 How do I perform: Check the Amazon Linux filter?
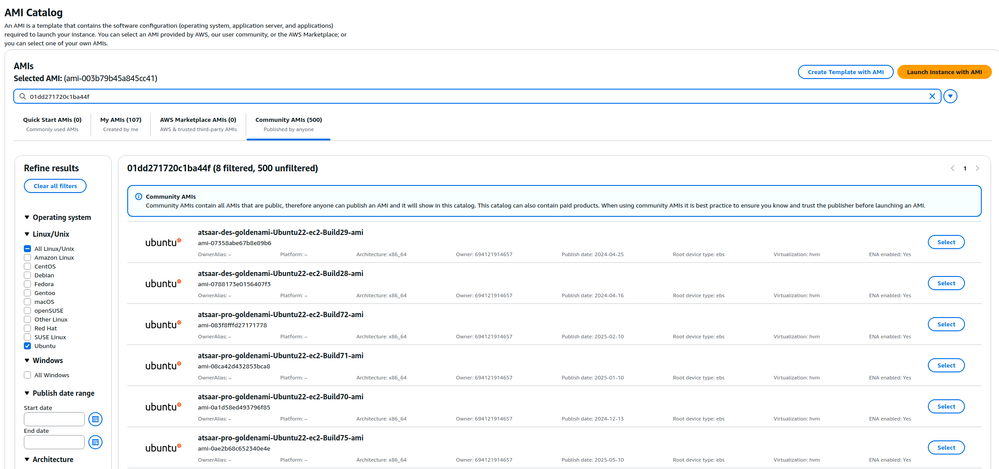(x=27, y=257)
